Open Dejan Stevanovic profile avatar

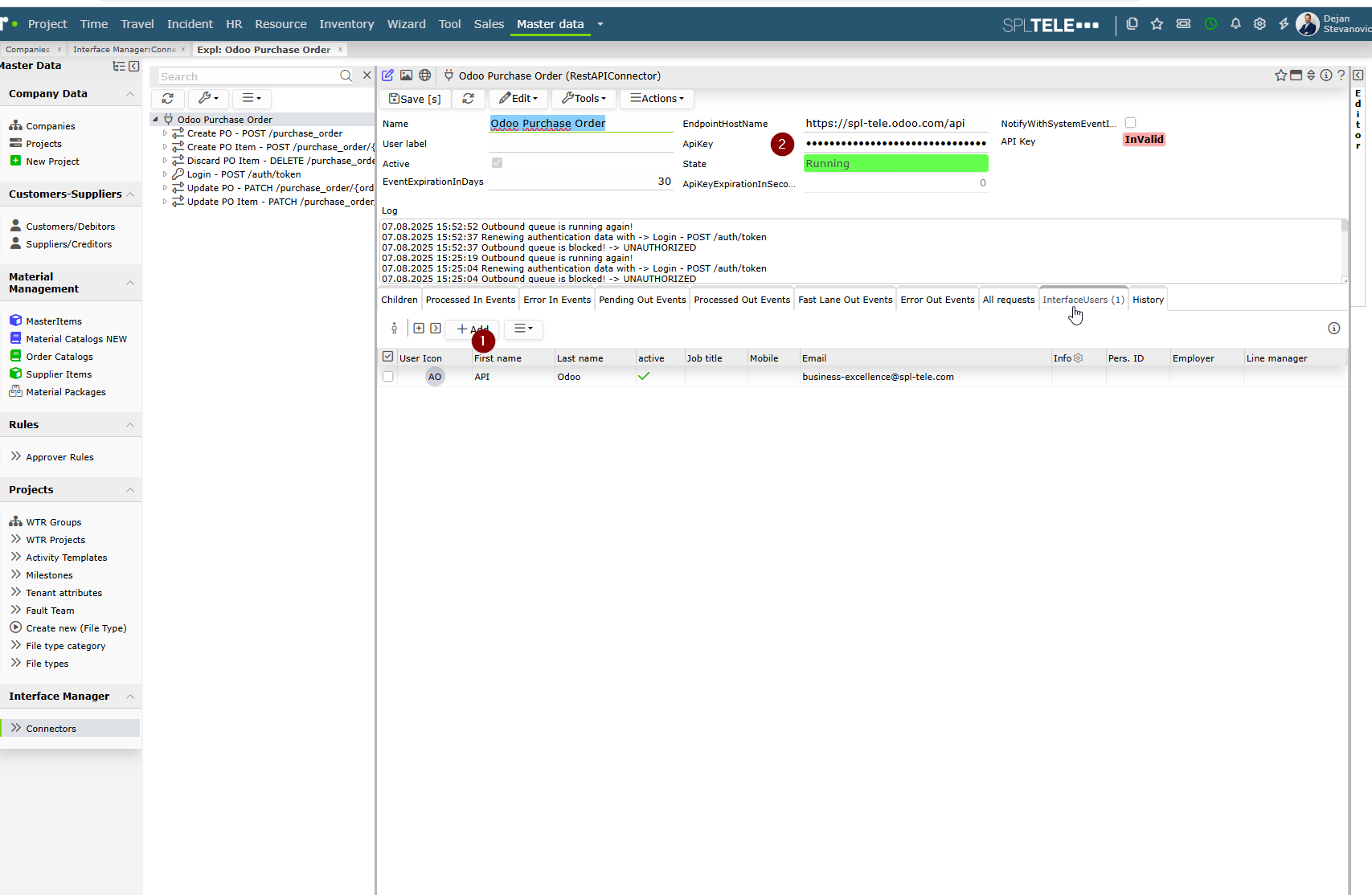point(1308,24)
